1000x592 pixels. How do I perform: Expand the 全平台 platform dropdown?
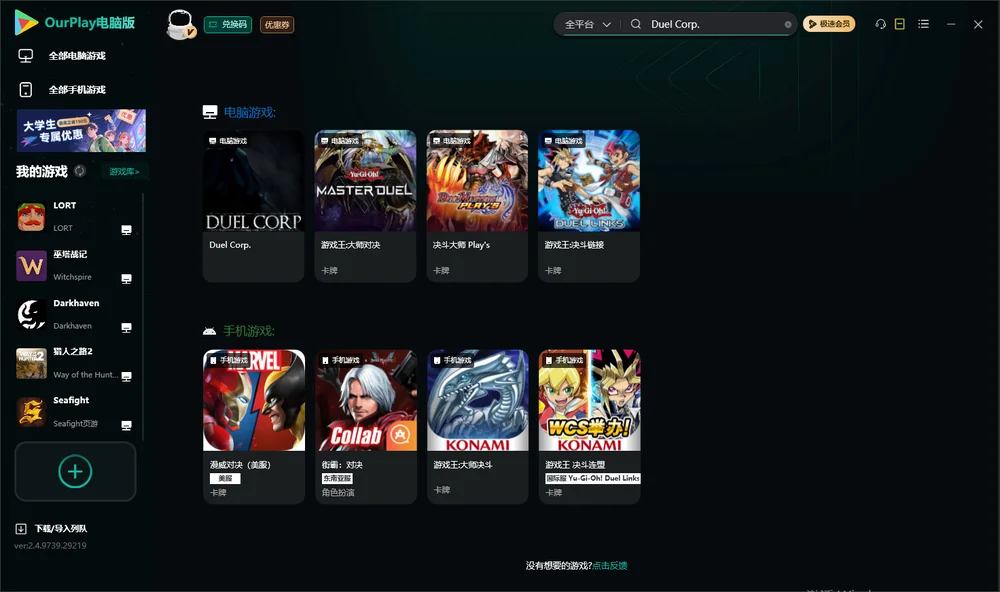pyautogui.click(x=587, y=24)
